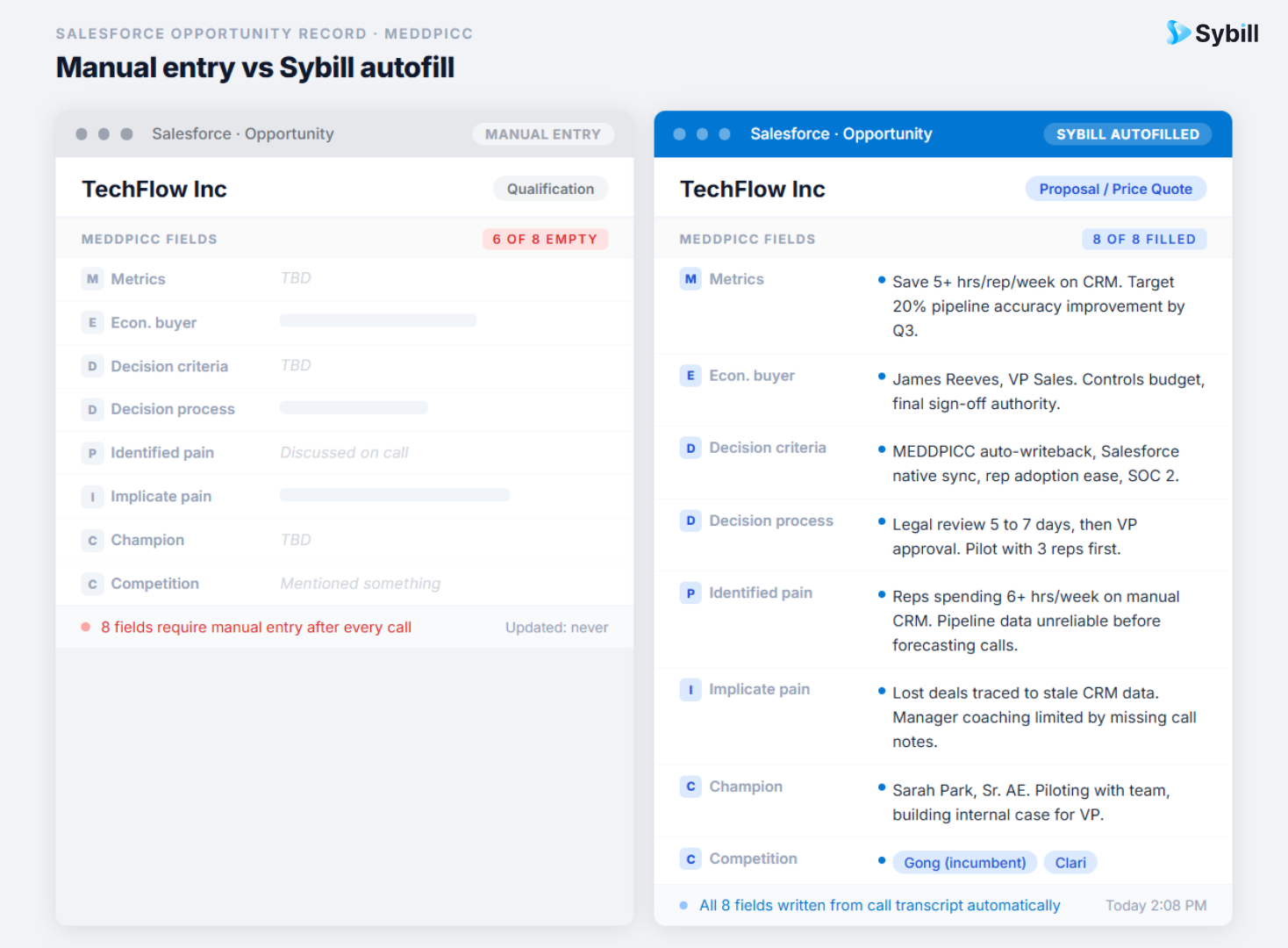
Task: Click Competition label in manual entry panel
Action: (x=154, y=584)
